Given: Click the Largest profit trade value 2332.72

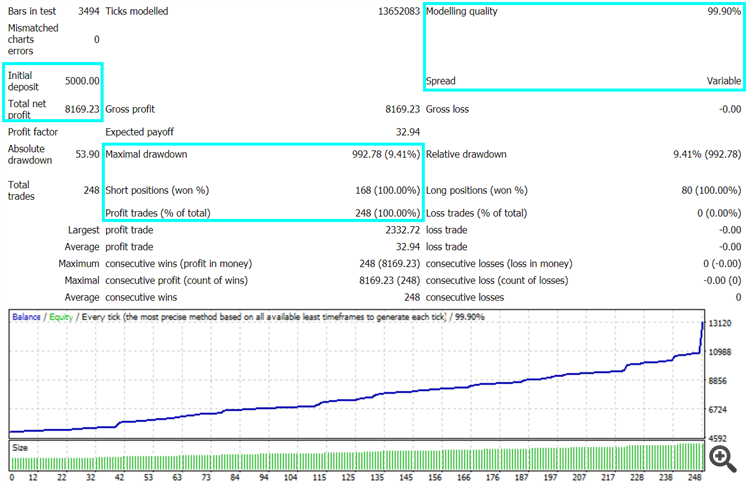Looking at the screenshot, I should point(393,230).
